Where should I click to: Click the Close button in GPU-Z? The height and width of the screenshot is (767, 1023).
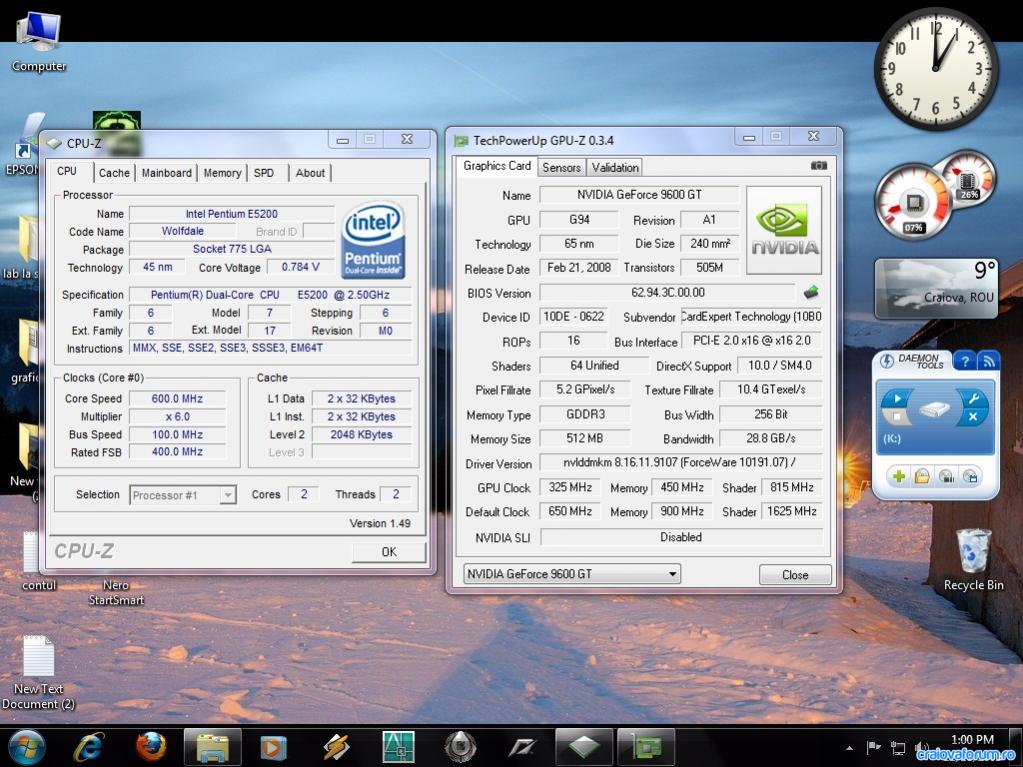coord(795,575)
